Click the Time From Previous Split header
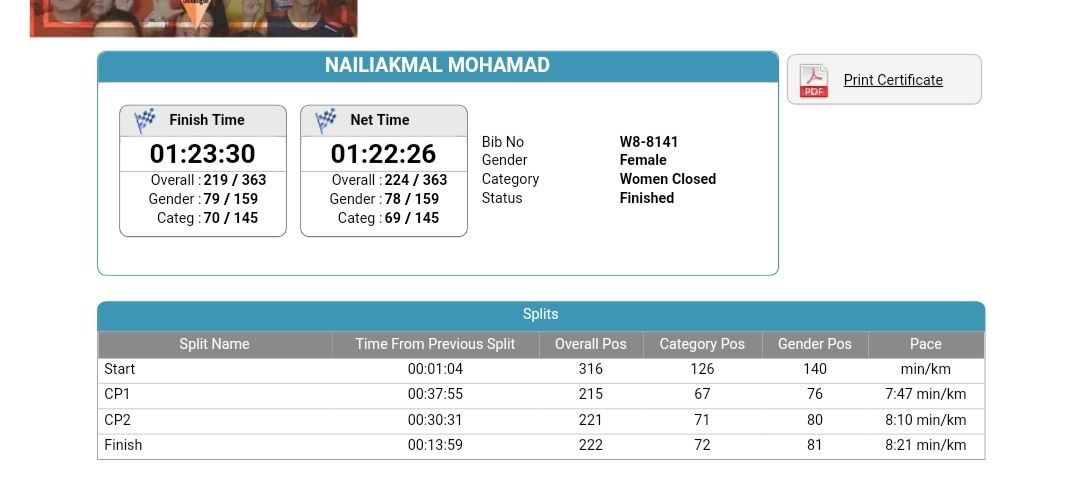The width and height of the screenshot is (1071, 500). [x=435, y=344]
